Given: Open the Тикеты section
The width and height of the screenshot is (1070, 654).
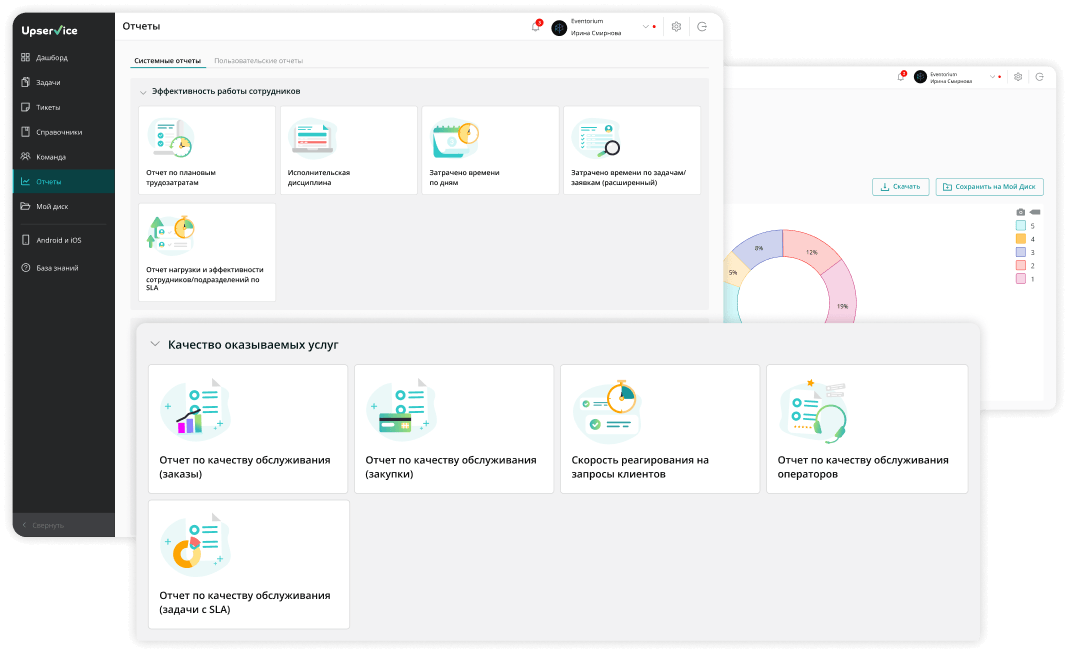Looking at the screenshot, I should (48, 107).
